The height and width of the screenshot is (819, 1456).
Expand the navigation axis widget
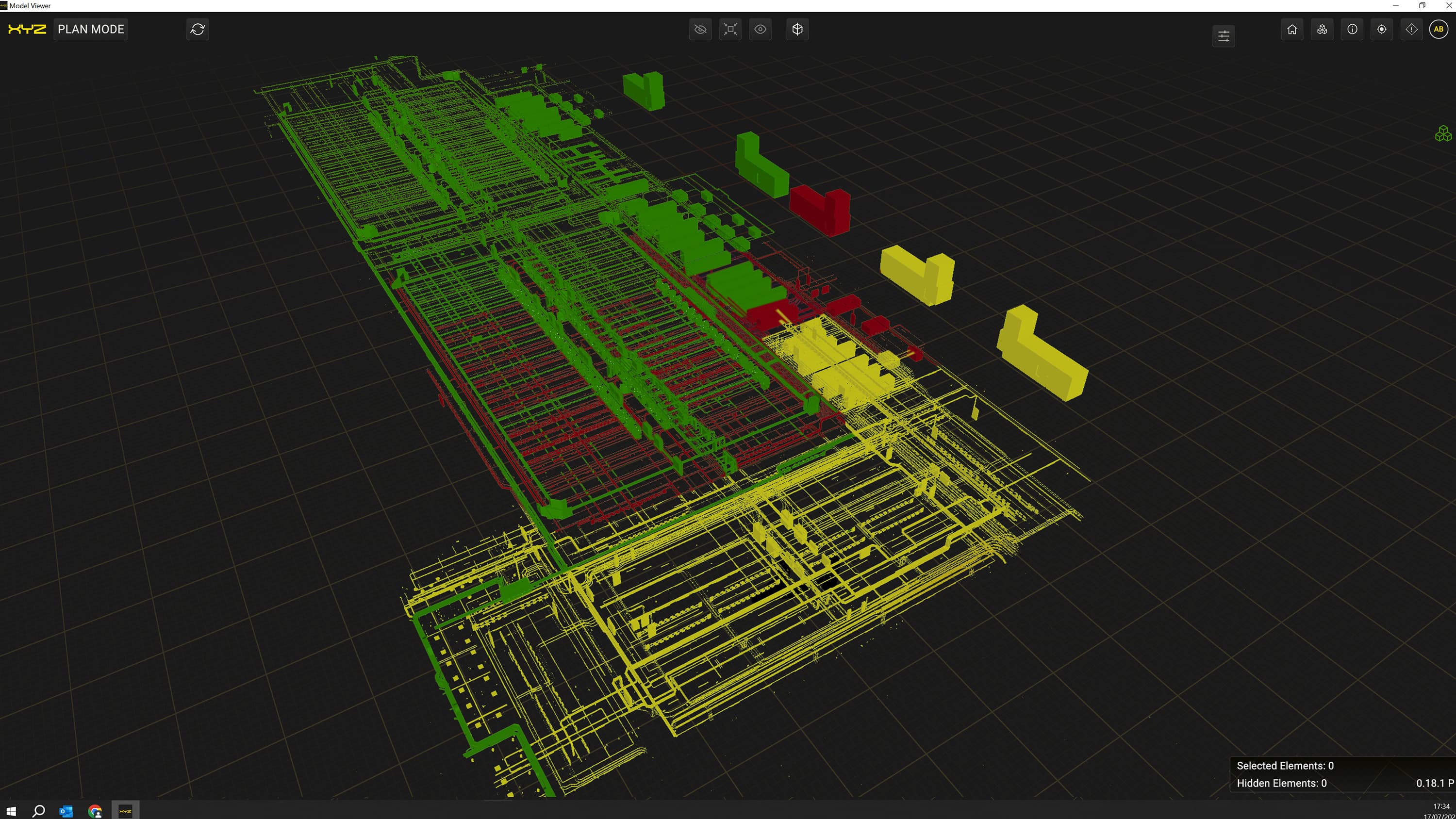pos(1443,133)
